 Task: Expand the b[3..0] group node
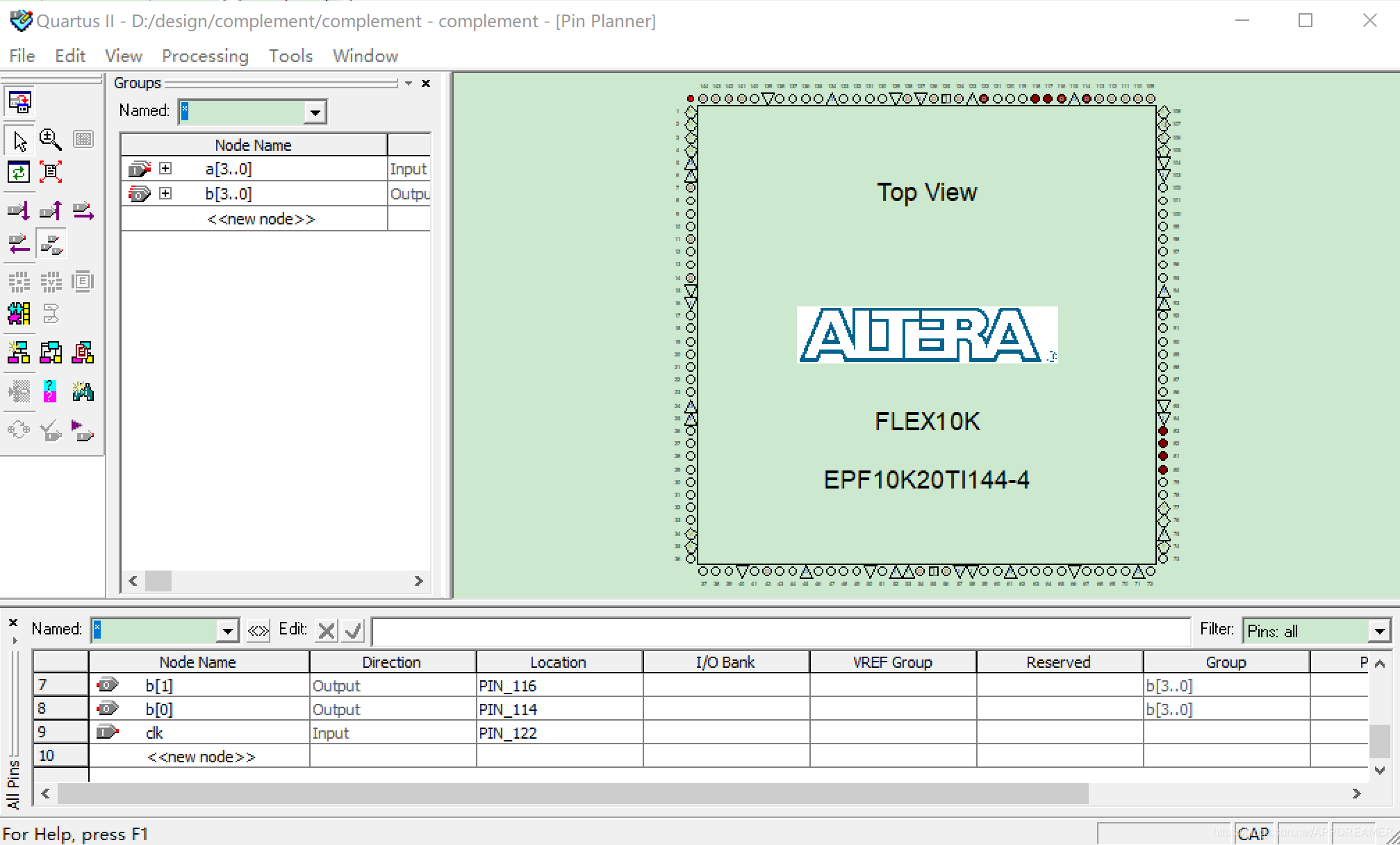point(165,193)
